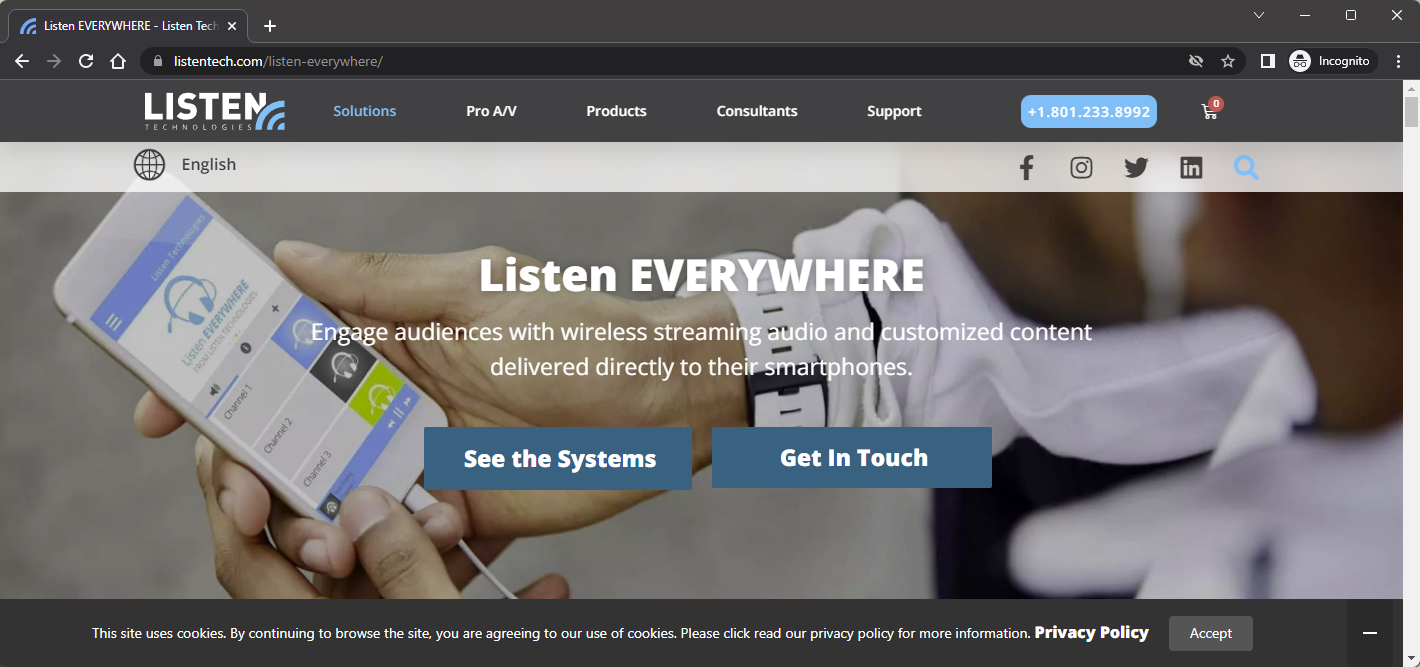Expand the tab search chevron
1420x667 pixels.
click(1259, 15)
